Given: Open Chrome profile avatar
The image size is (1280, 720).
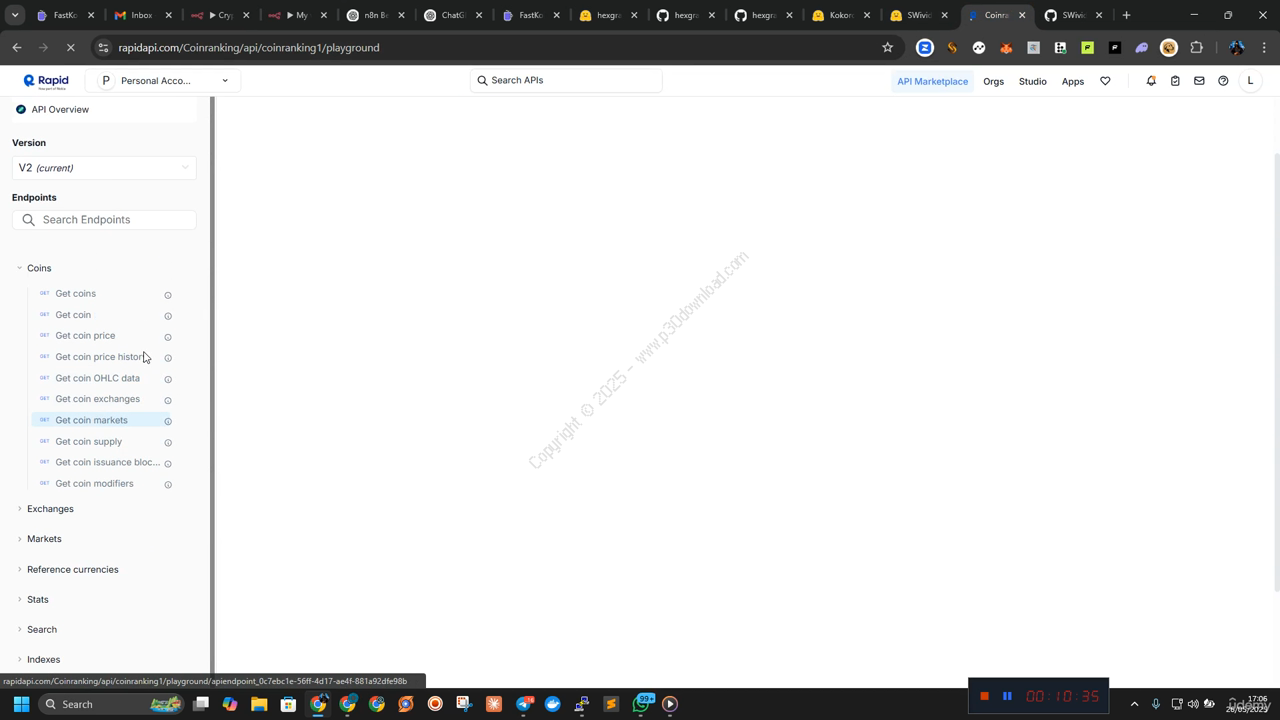Looking at the screenshot, I should click(1237, 47).
